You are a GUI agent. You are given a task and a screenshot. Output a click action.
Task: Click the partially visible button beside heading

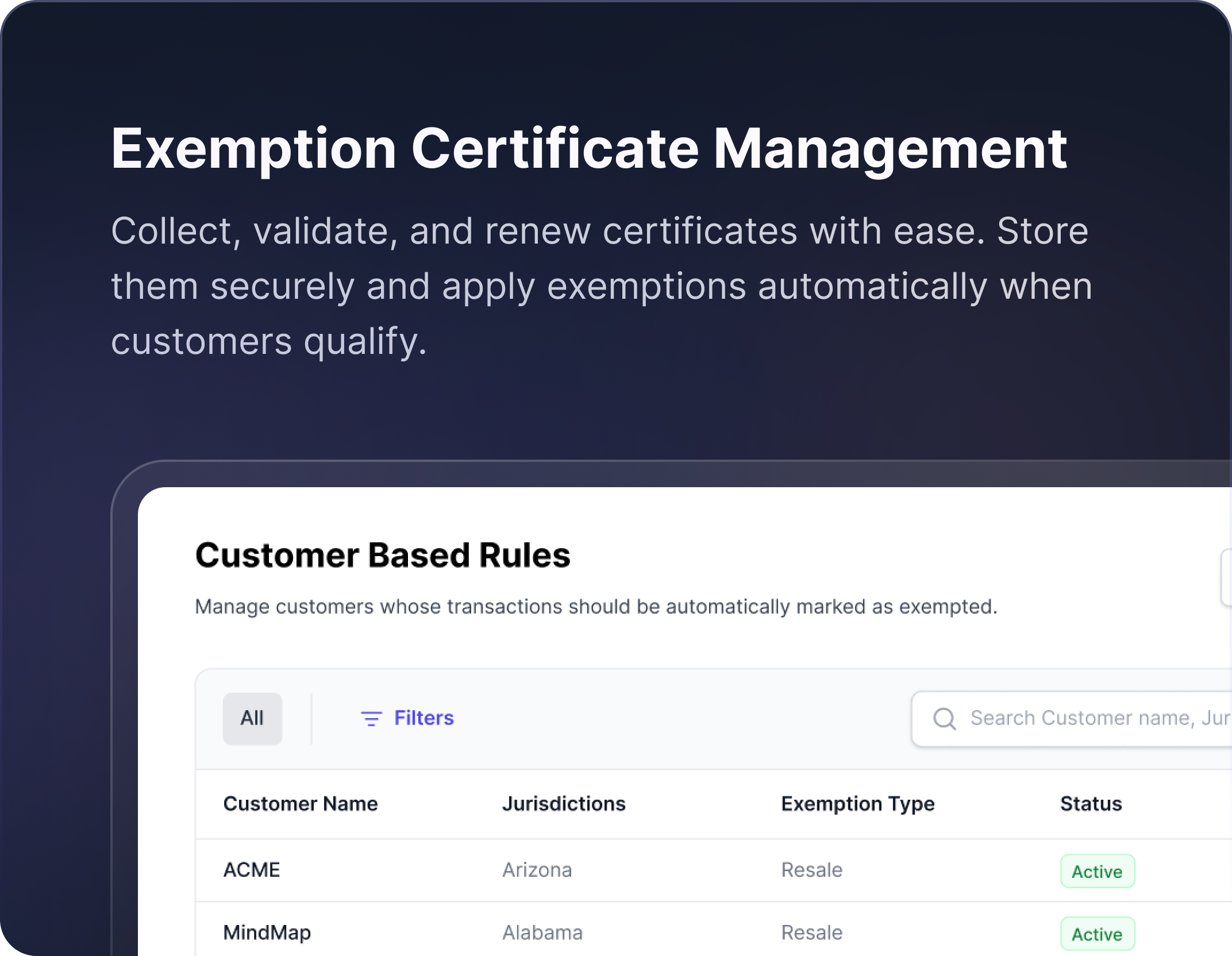[x=1226, y=577]
